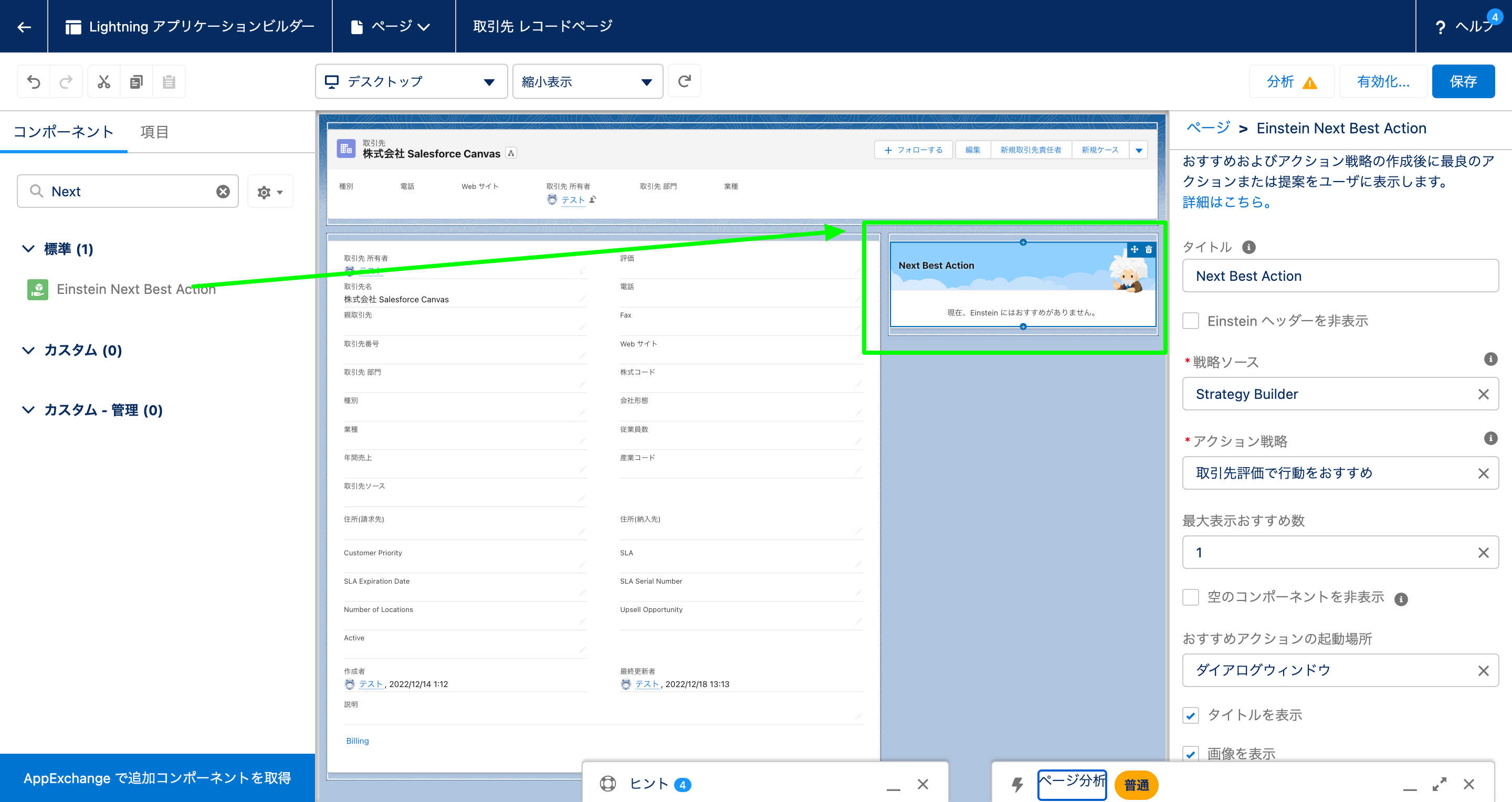Show the タイトル info tooltip

(1249, 247)
